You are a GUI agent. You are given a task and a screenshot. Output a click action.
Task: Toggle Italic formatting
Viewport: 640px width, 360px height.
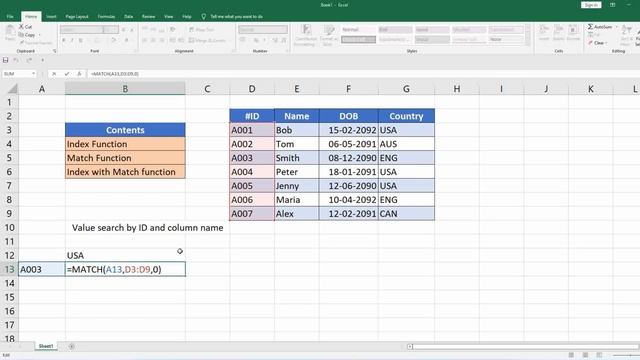point(72,40)
